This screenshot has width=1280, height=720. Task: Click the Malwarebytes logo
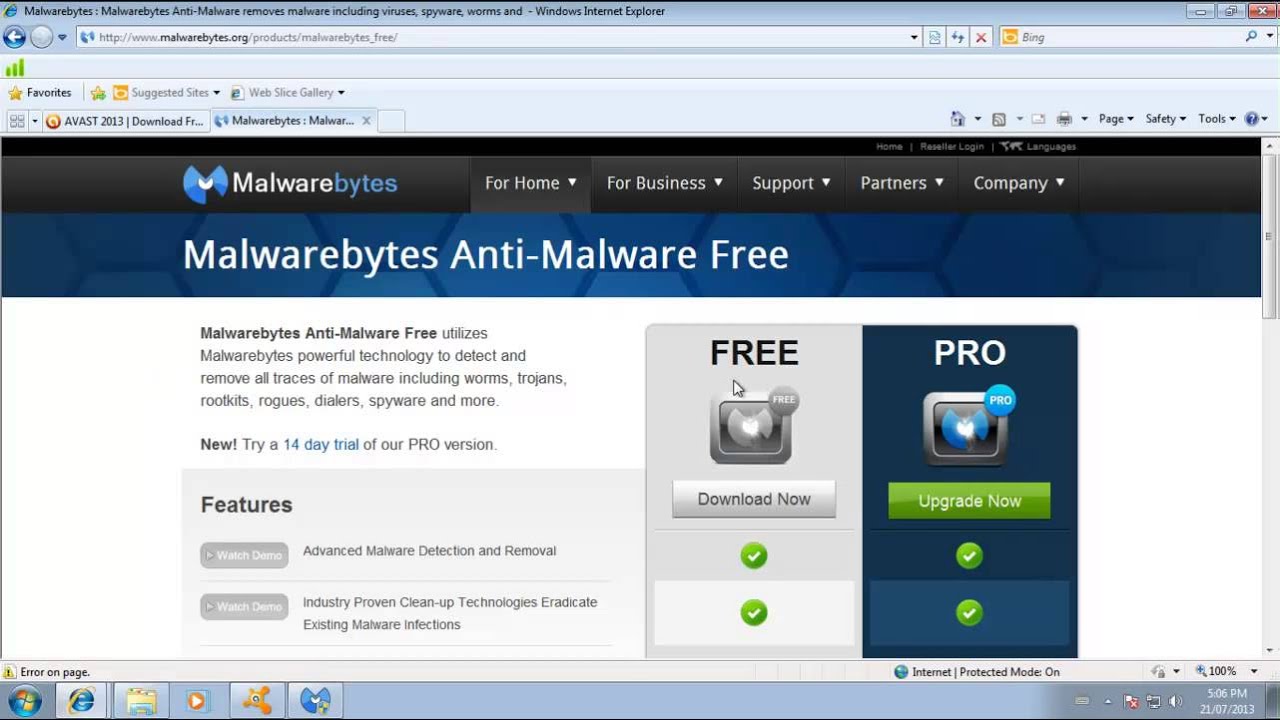tap(290, 183)
